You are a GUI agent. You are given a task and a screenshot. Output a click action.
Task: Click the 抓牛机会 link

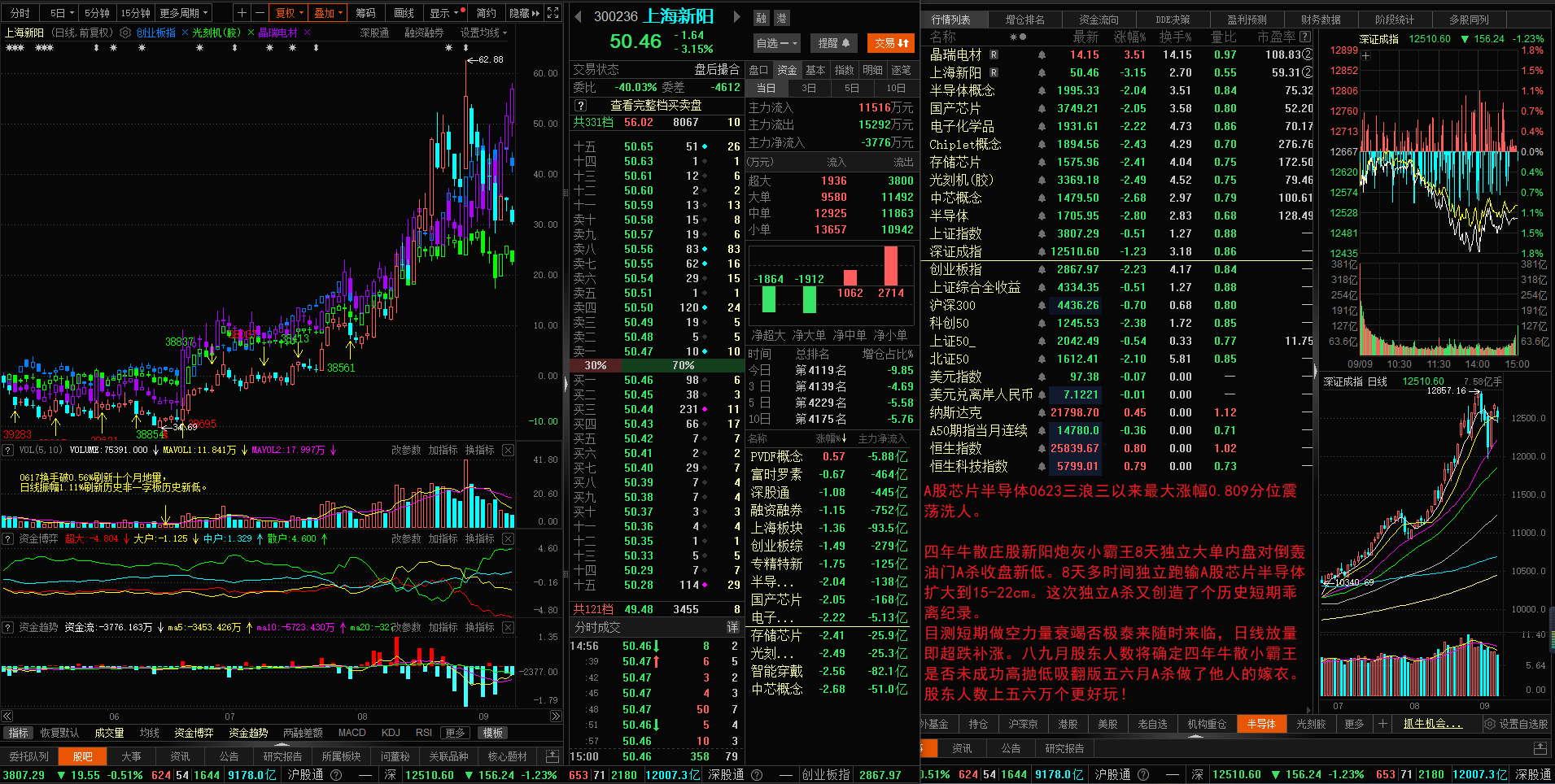click(x=1432, y=724)
